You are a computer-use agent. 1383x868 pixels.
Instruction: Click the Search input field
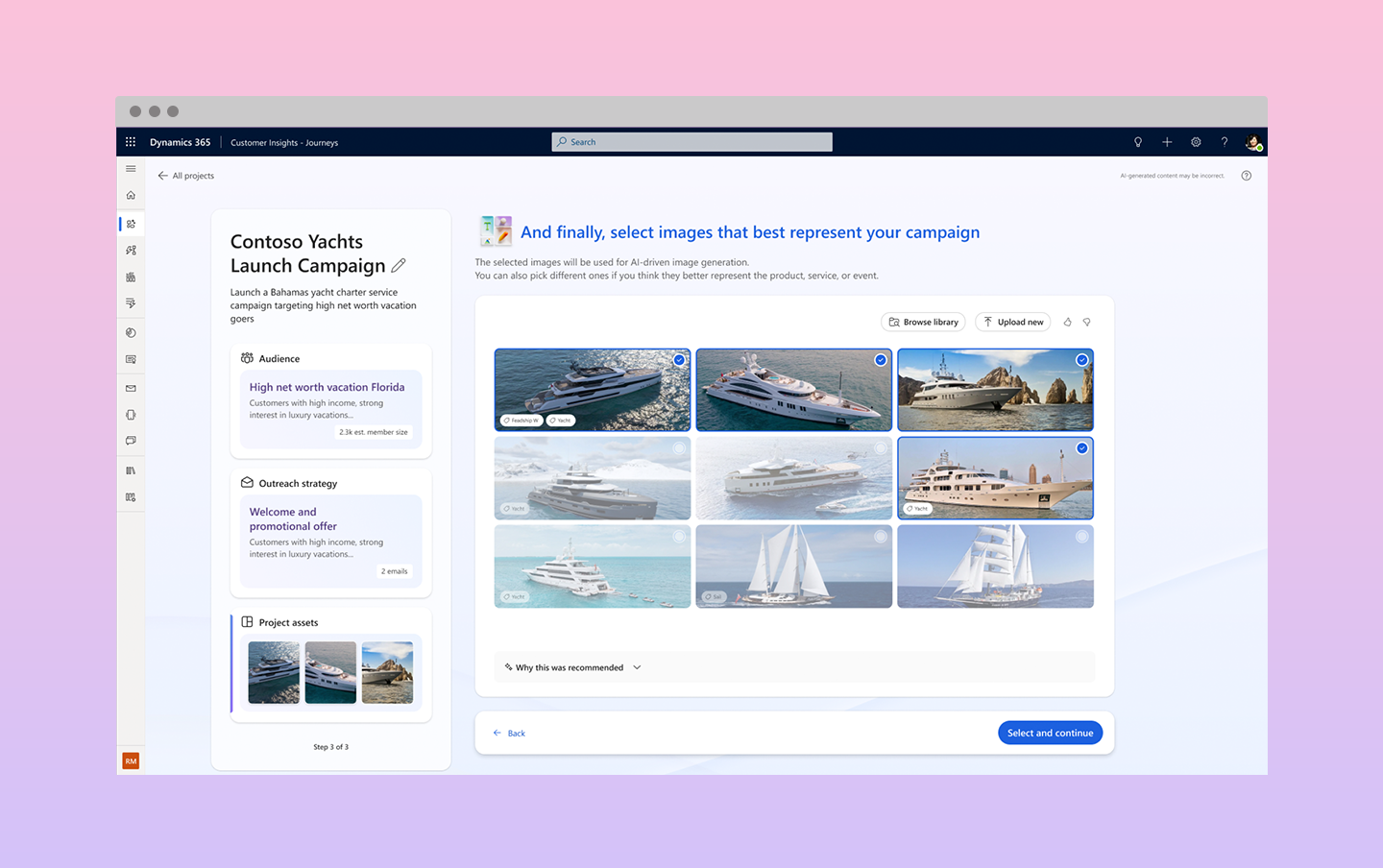pyautogui.click(x=691, y=142)
